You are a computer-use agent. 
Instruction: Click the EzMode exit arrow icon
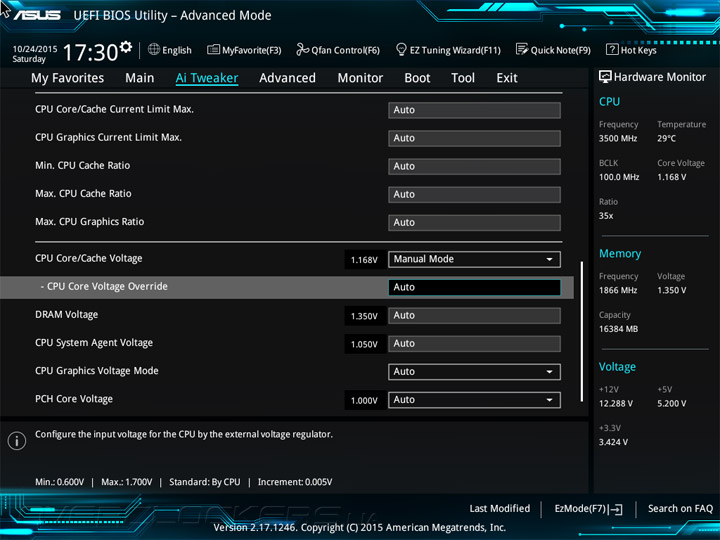click(615, 509)
